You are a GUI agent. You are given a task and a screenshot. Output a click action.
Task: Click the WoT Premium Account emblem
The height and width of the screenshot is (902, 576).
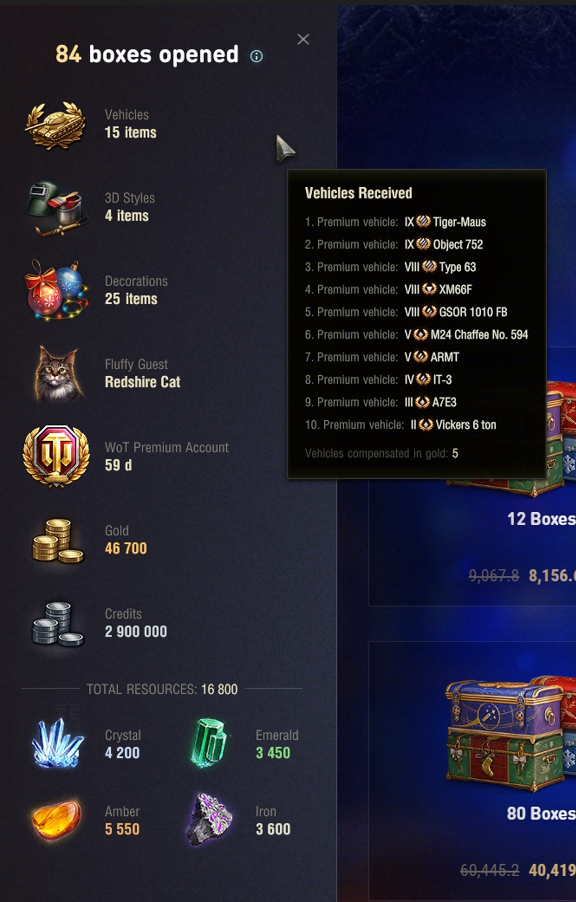[56, 456]
